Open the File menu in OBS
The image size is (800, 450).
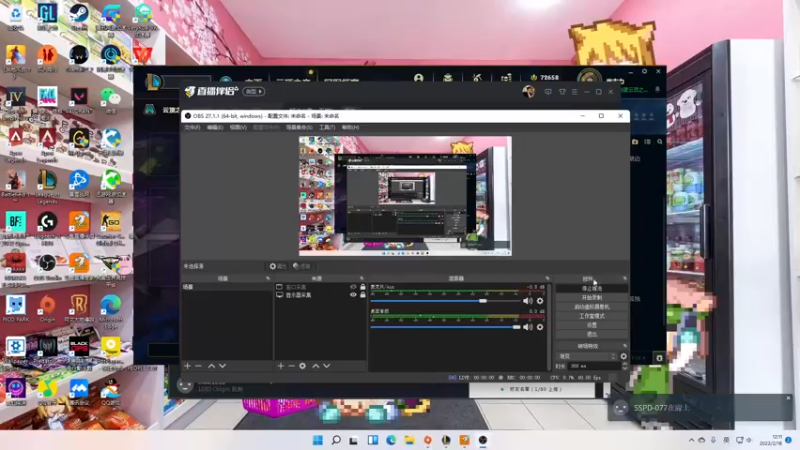point(192,128)
